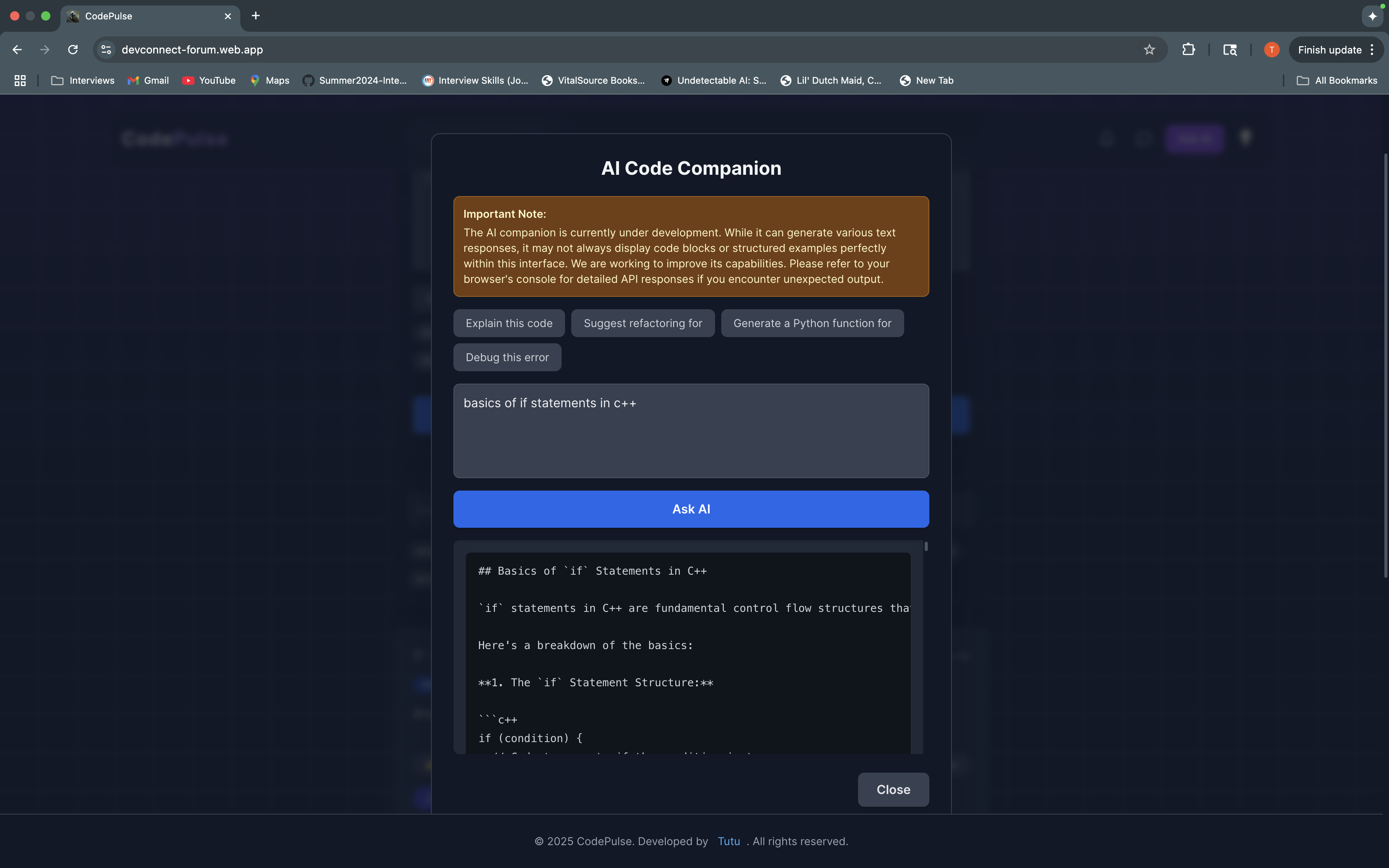The height and width of the screenshot is (868, 1389).
Task: Go back to the previous page
Action: tap(17, 50)
